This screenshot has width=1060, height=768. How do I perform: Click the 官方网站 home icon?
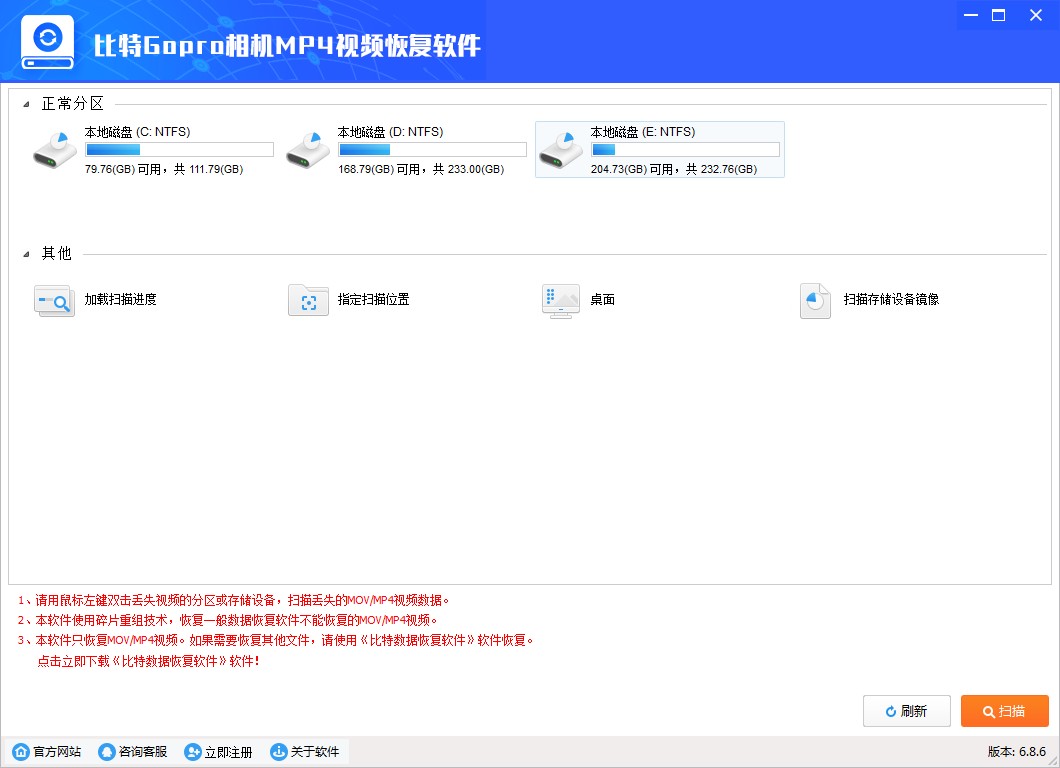[21, 752]
